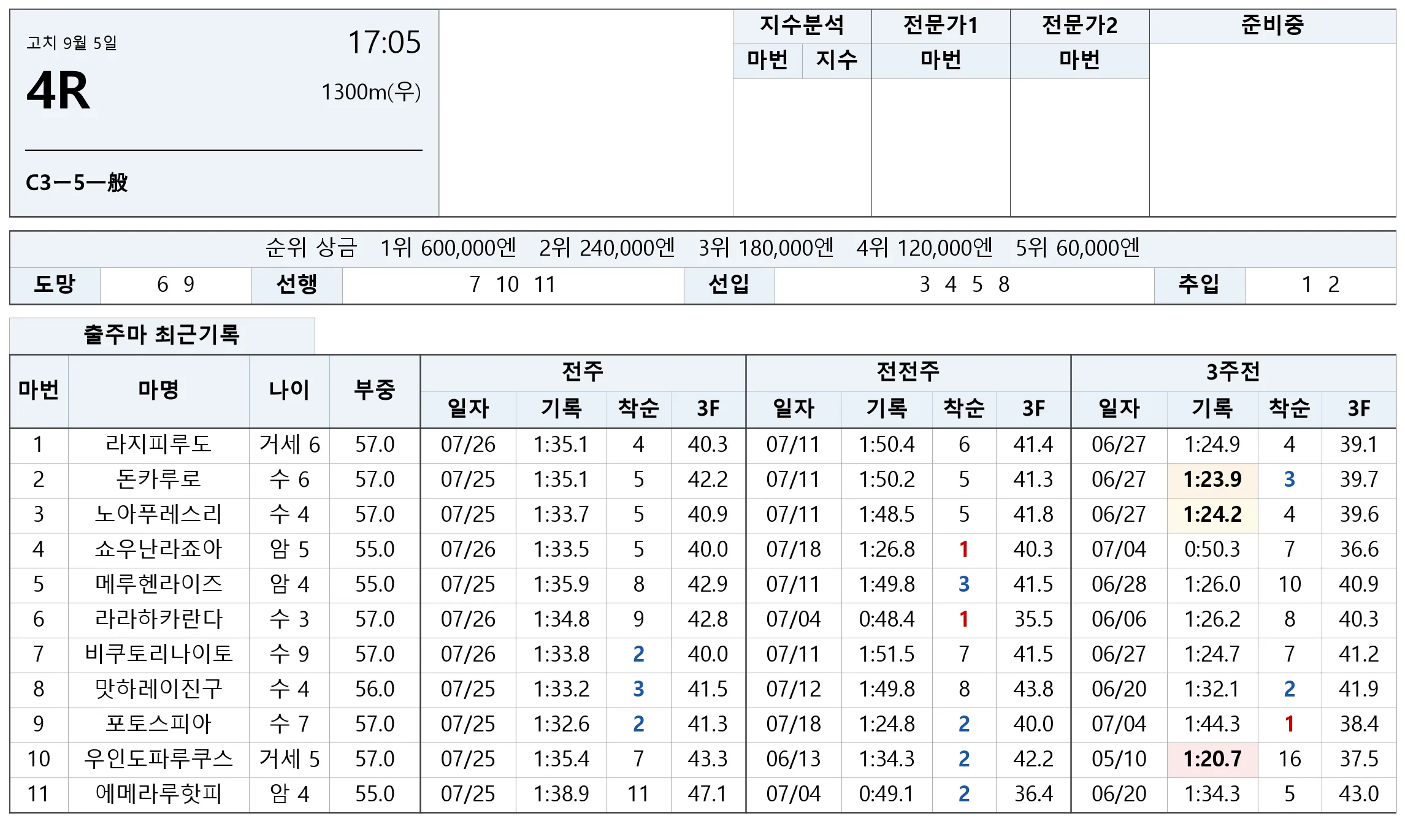This screenshot has height=840, width=1405.
Task: Click the 3주전 column group header
Action: tap(1233, 372)
